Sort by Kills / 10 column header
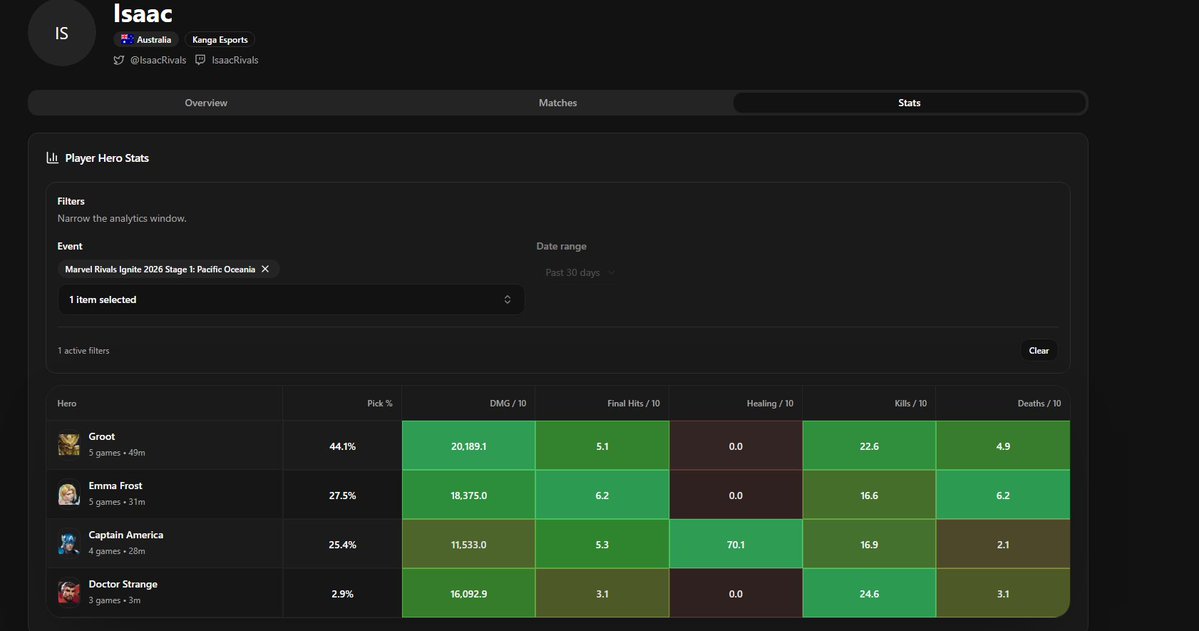The image size is (1199, 631). point(910,403)
